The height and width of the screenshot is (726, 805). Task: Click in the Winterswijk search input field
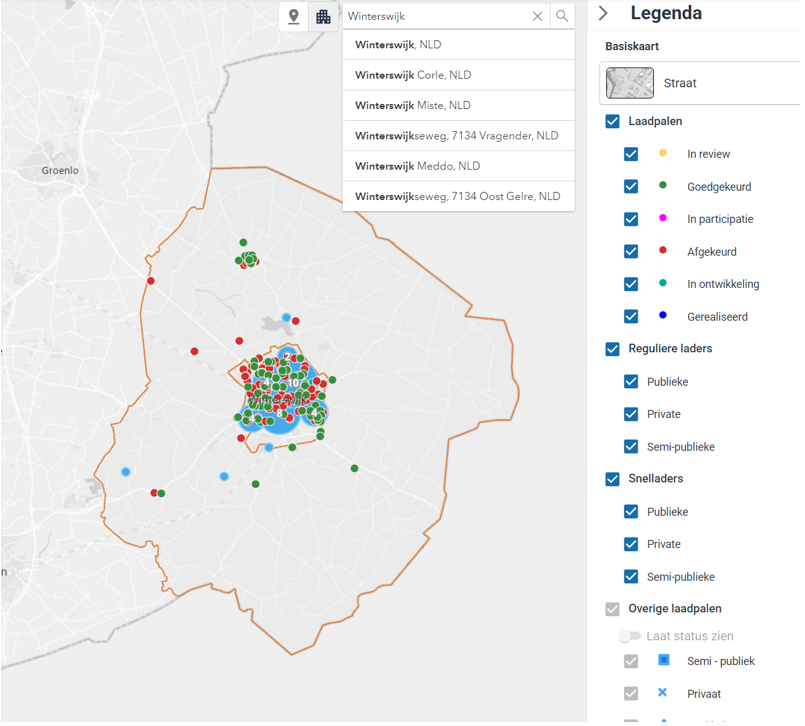435,16
